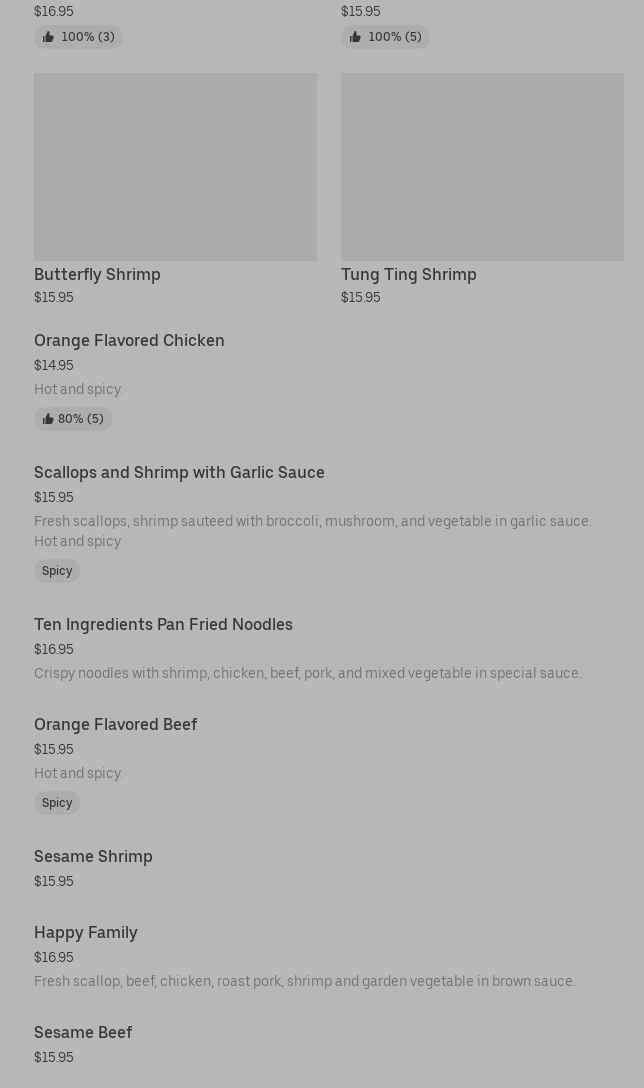
Task: Click the thumbs-up icon showing 100% (3)
Action: tap(48, 37)
